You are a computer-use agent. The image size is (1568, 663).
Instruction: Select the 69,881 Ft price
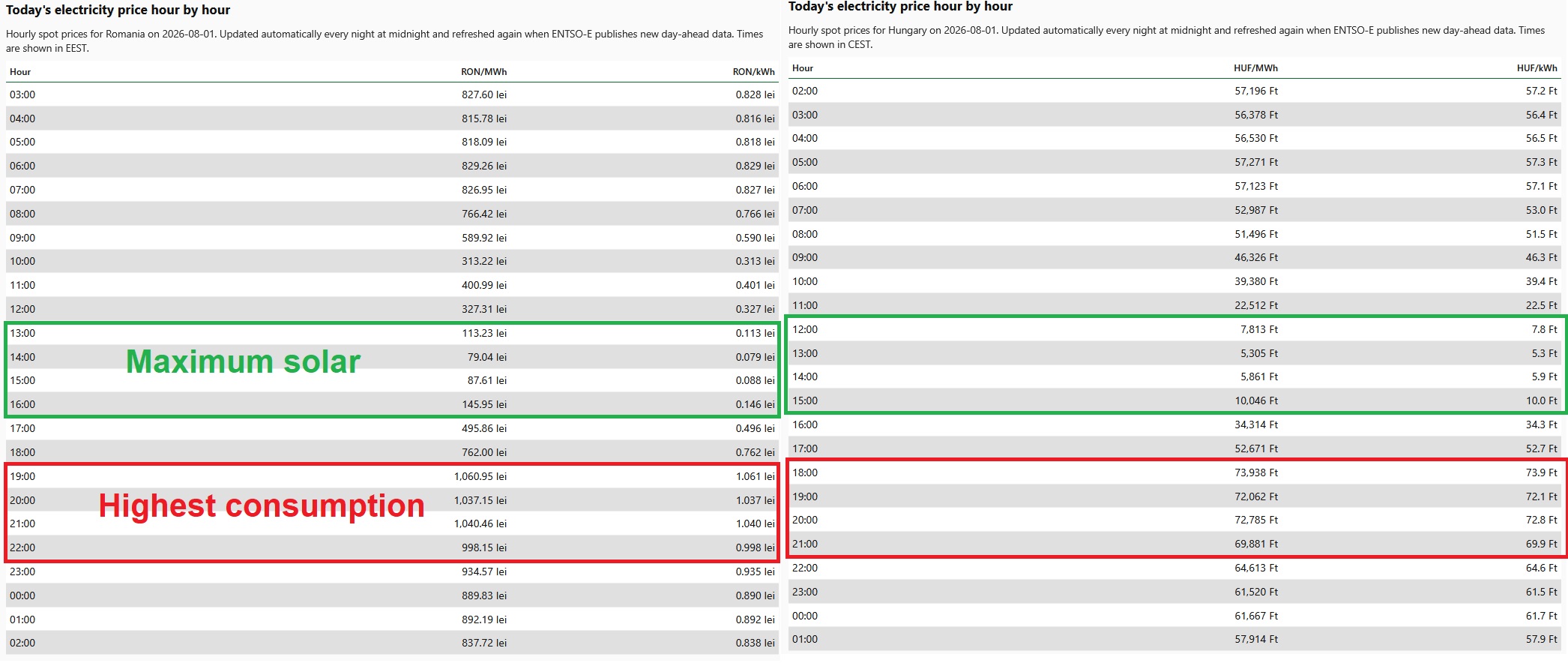(1256, 544)
